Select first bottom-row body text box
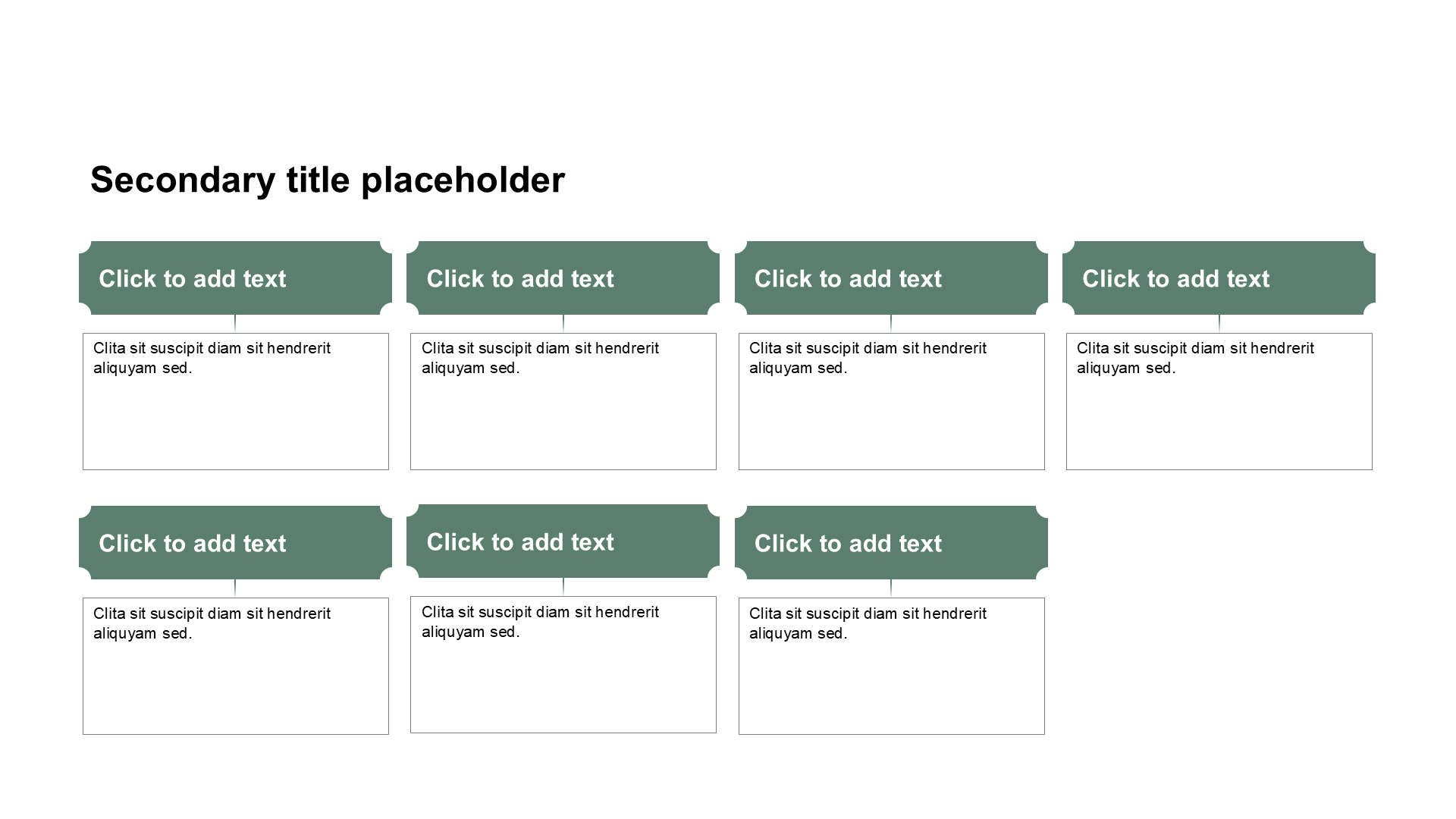Viewport: 1456px width, 819px height. 236,666
